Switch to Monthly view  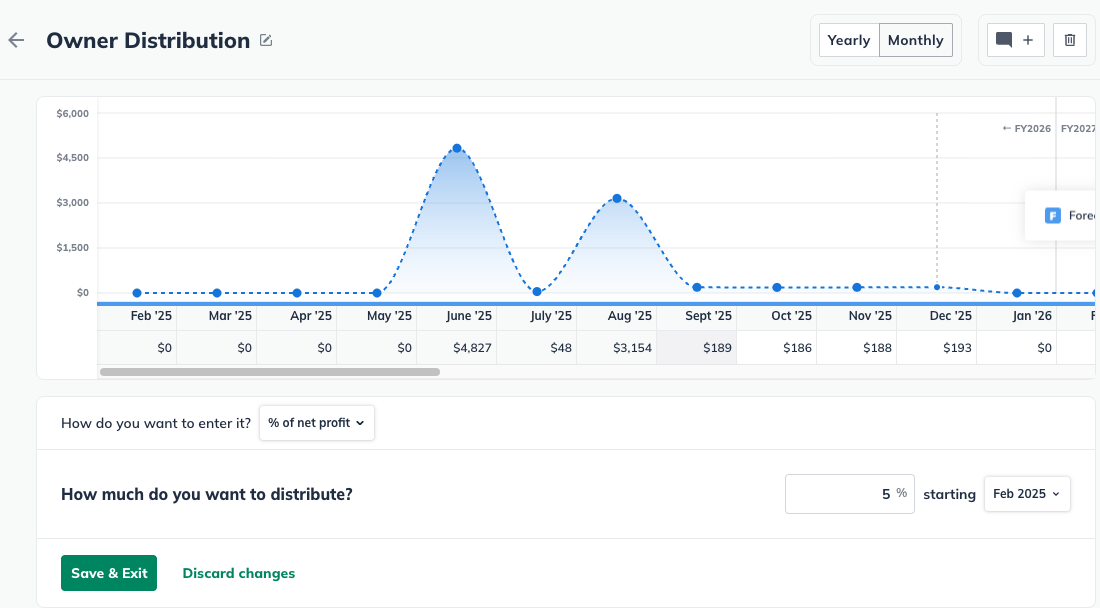coord(915,40)
